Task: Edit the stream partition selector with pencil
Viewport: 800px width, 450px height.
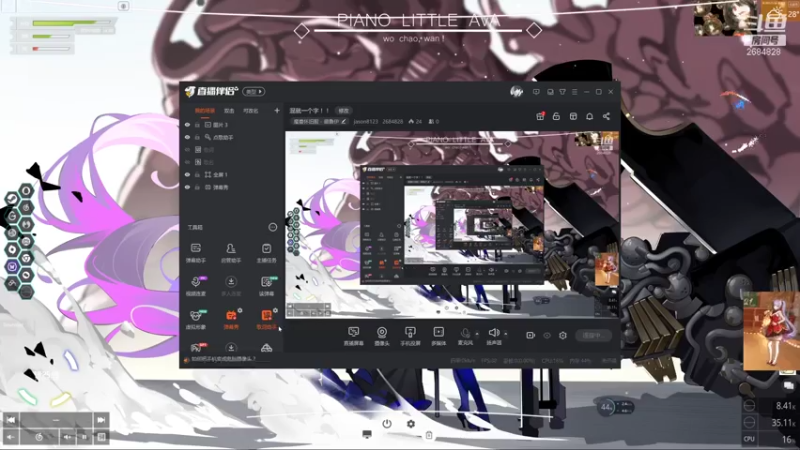Action: coord(320,121)
